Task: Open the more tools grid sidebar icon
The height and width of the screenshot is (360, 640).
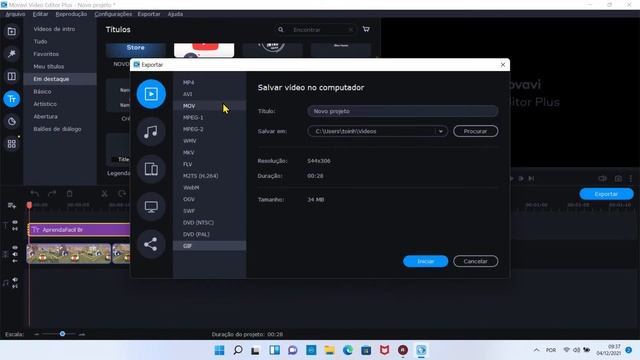Action: click(x=11, y=144)
